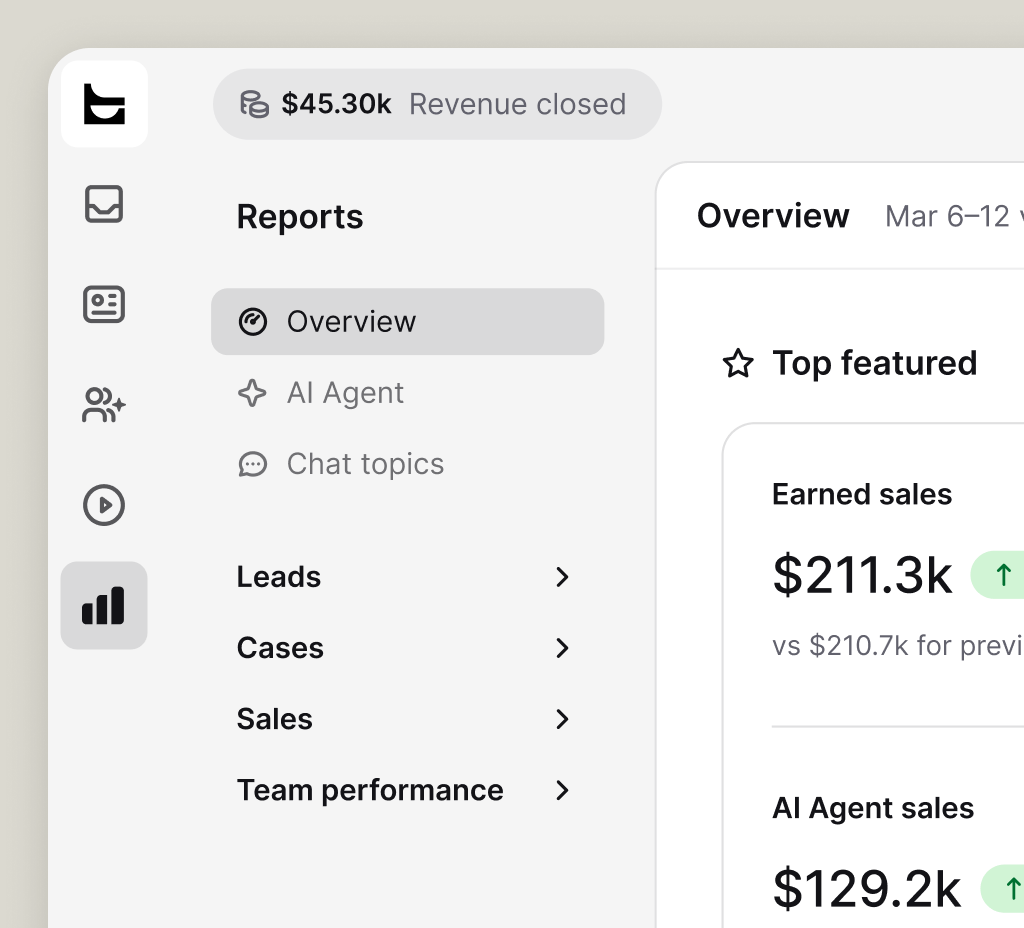Expand the Leads section chevron
The width and height of the screenshot is (1024, 928).
pos(562,577)
